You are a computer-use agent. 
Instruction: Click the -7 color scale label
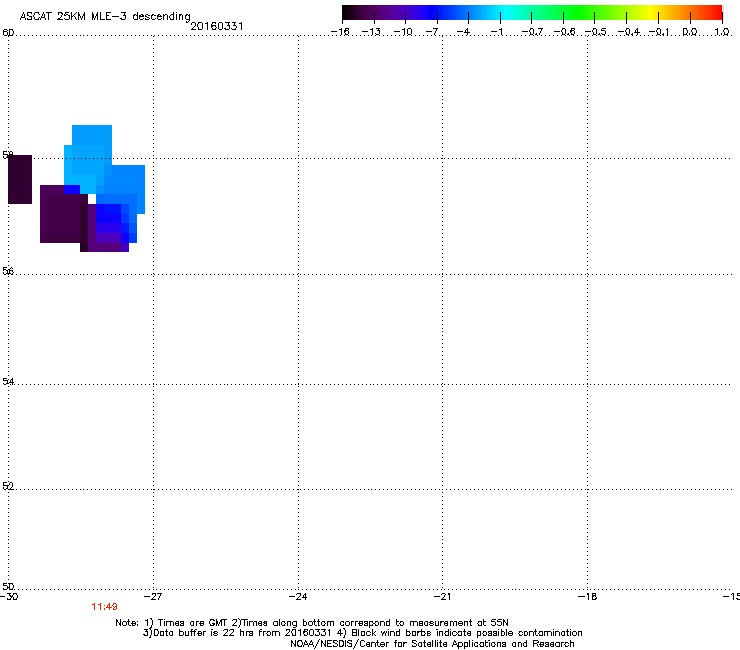click(x=433, y=32)
